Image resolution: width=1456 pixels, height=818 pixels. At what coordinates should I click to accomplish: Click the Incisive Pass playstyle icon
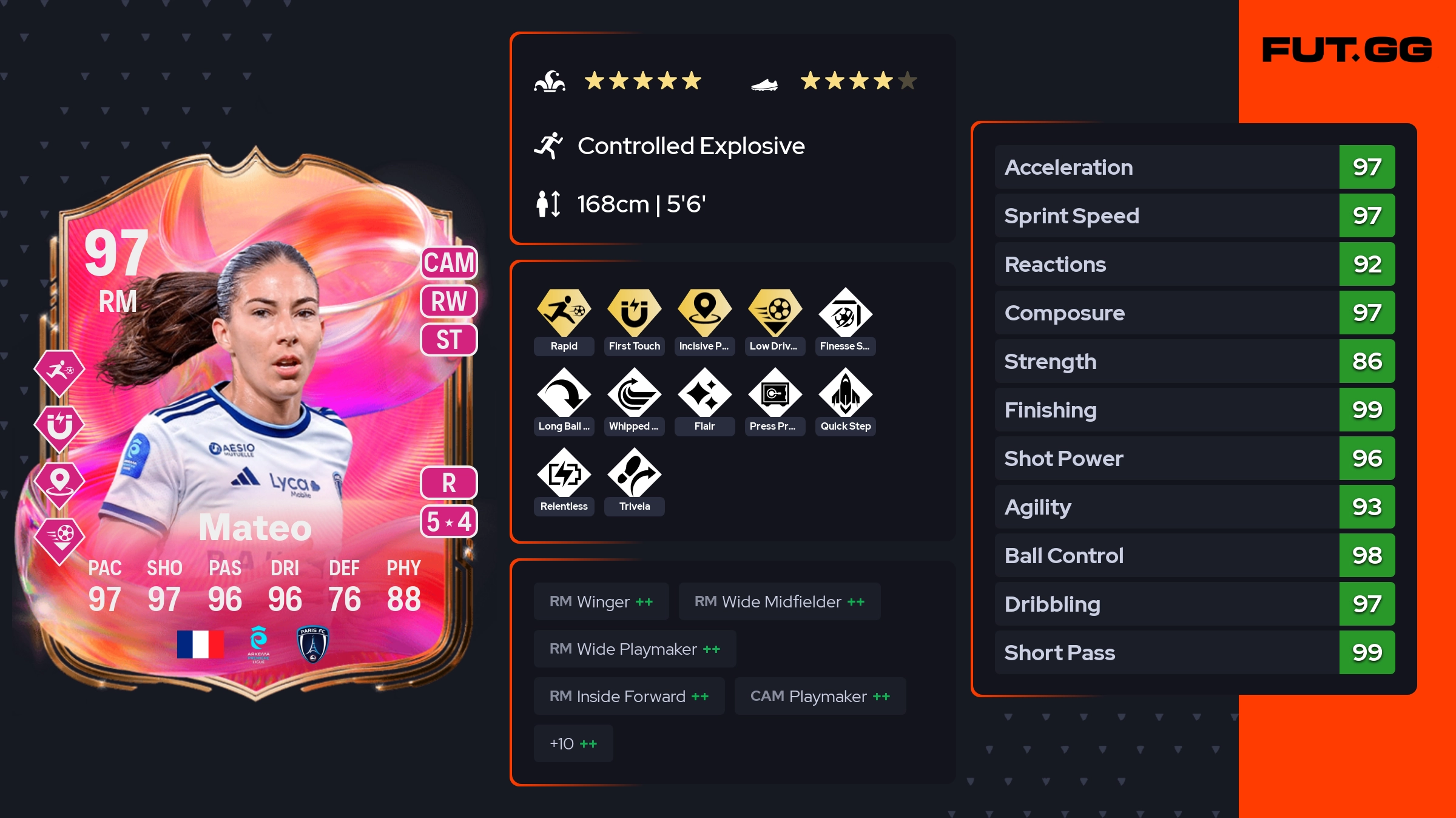click(704, 312)
